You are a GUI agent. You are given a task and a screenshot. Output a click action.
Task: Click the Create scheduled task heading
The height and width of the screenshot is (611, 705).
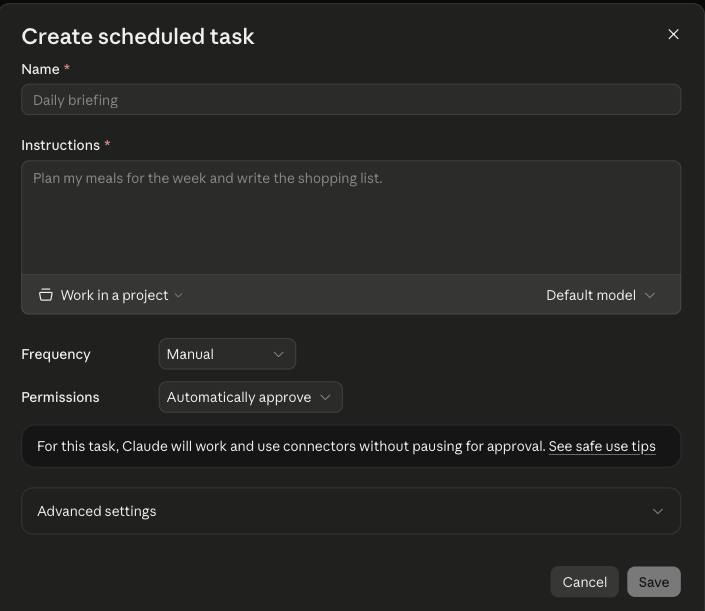coord(138,36)
